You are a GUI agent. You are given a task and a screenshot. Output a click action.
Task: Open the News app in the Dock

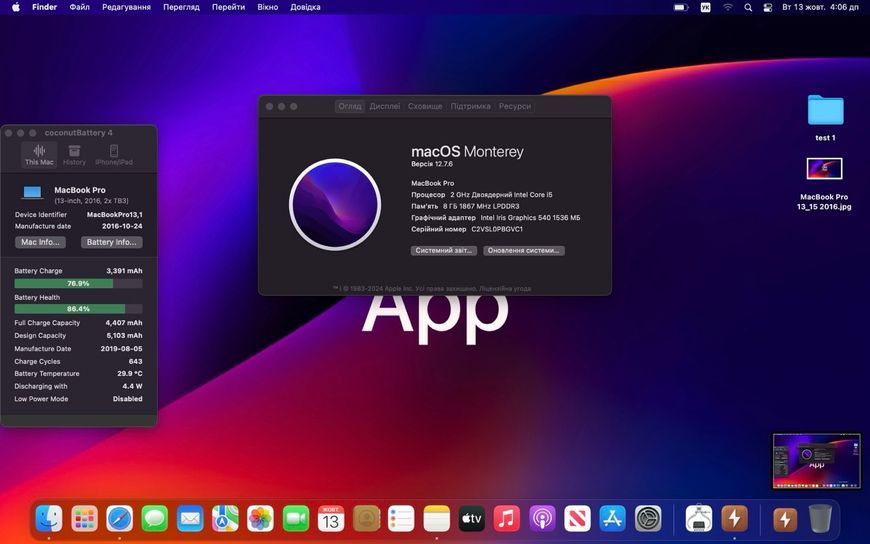point(577,519)
